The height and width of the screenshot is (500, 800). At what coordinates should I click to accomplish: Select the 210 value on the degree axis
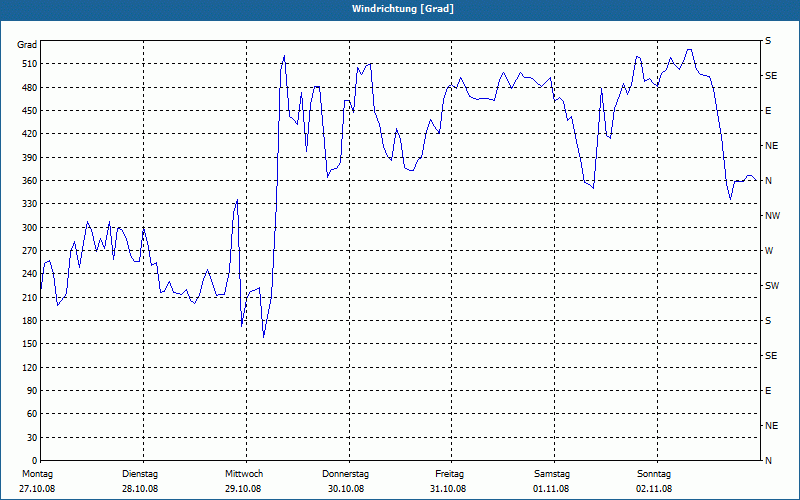[29, 297]
